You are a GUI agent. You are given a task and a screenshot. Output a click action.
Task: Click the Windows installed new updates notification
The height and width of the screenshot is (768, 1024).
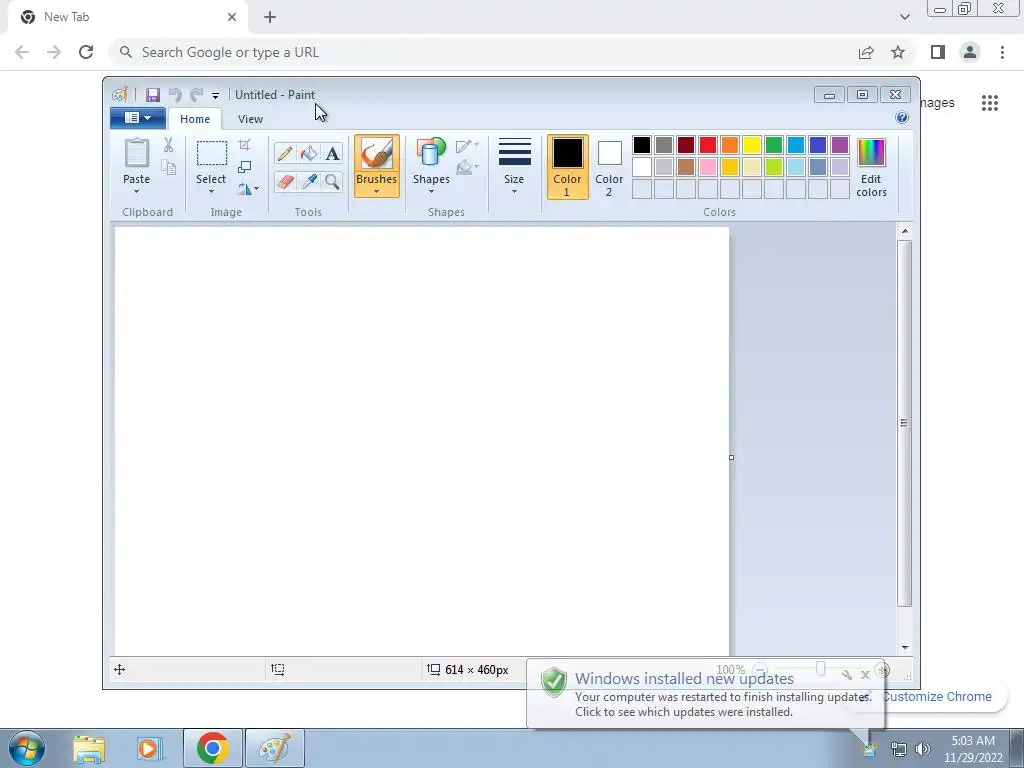point(705,695)
